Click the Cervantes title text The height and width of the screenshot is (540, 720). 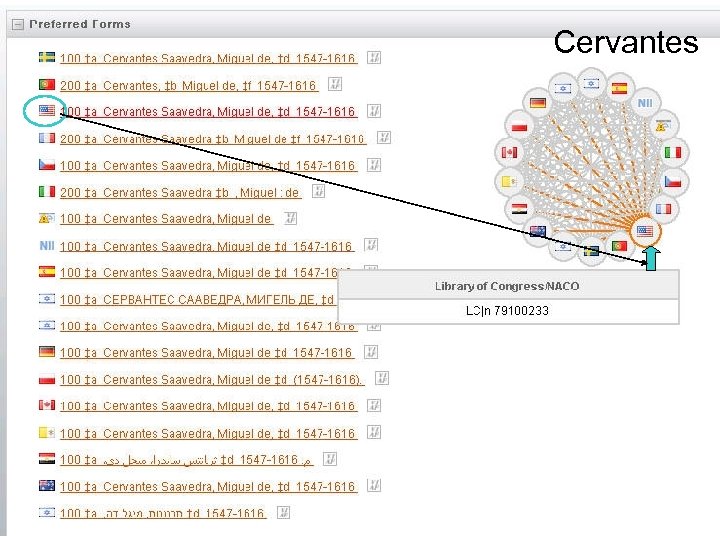[626, 42]
